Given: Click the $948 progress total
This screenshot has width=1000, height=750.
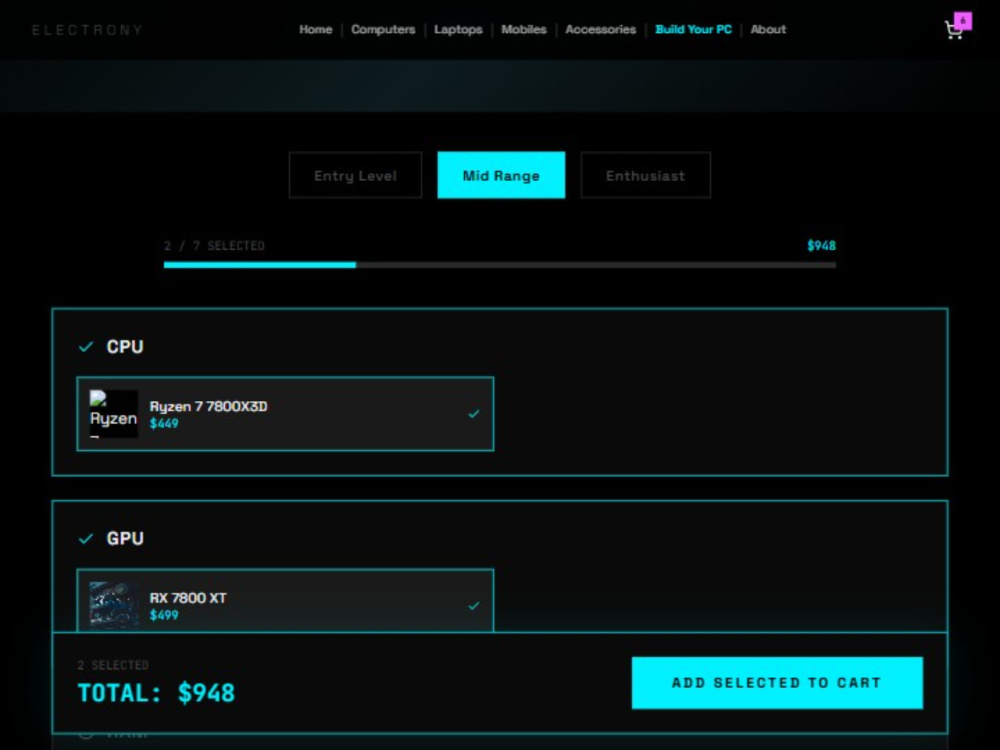Looking at the screenshot, I should click(x=821, y=246).
